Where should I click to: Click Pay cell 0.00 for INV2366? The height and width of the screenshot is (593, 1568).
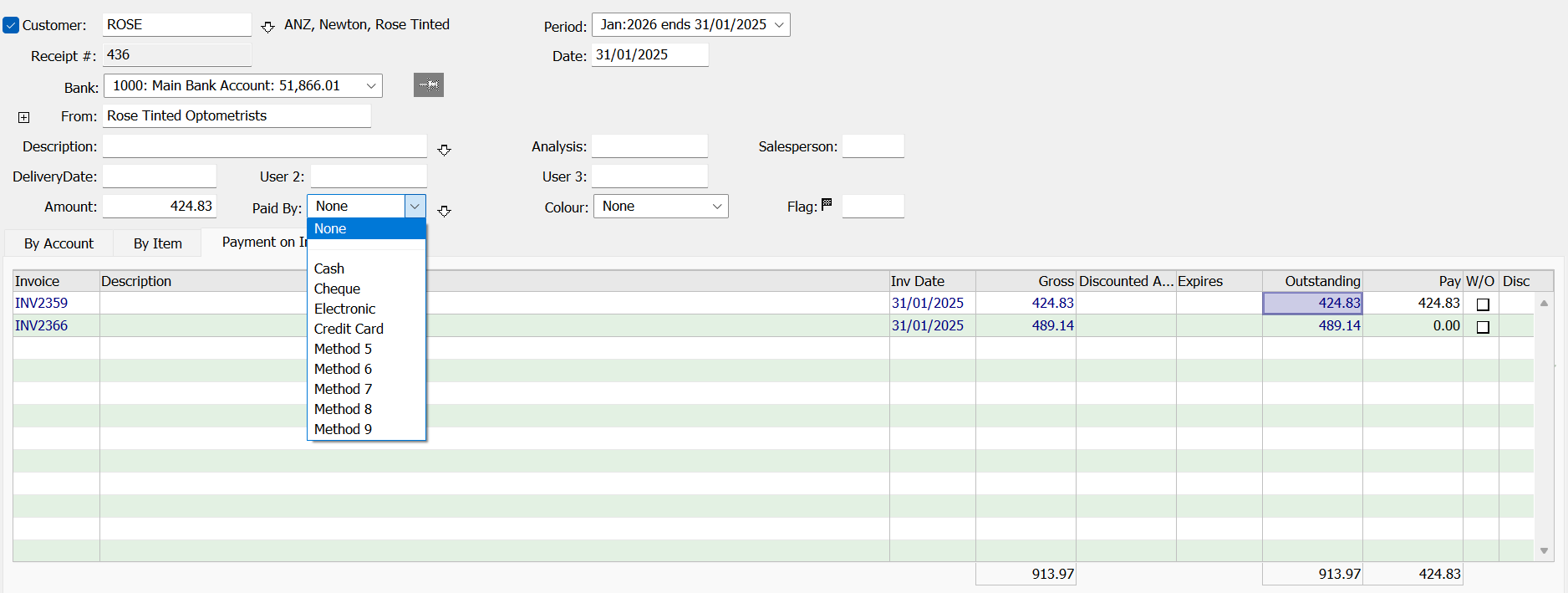pos(1413,325)
